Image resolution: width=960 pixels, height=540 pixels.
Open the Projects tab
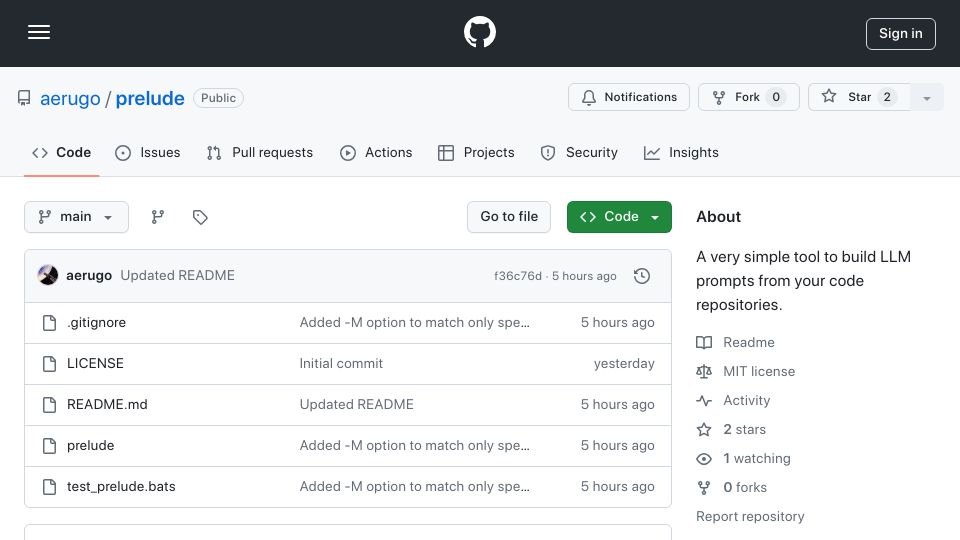pos(476,152)
